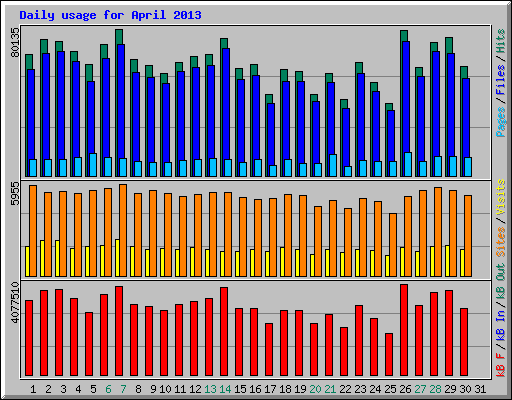The height and width of the screenshot is (400, 512).
Task: Click day 1 on the x-axis
Action: pos(33,389)
